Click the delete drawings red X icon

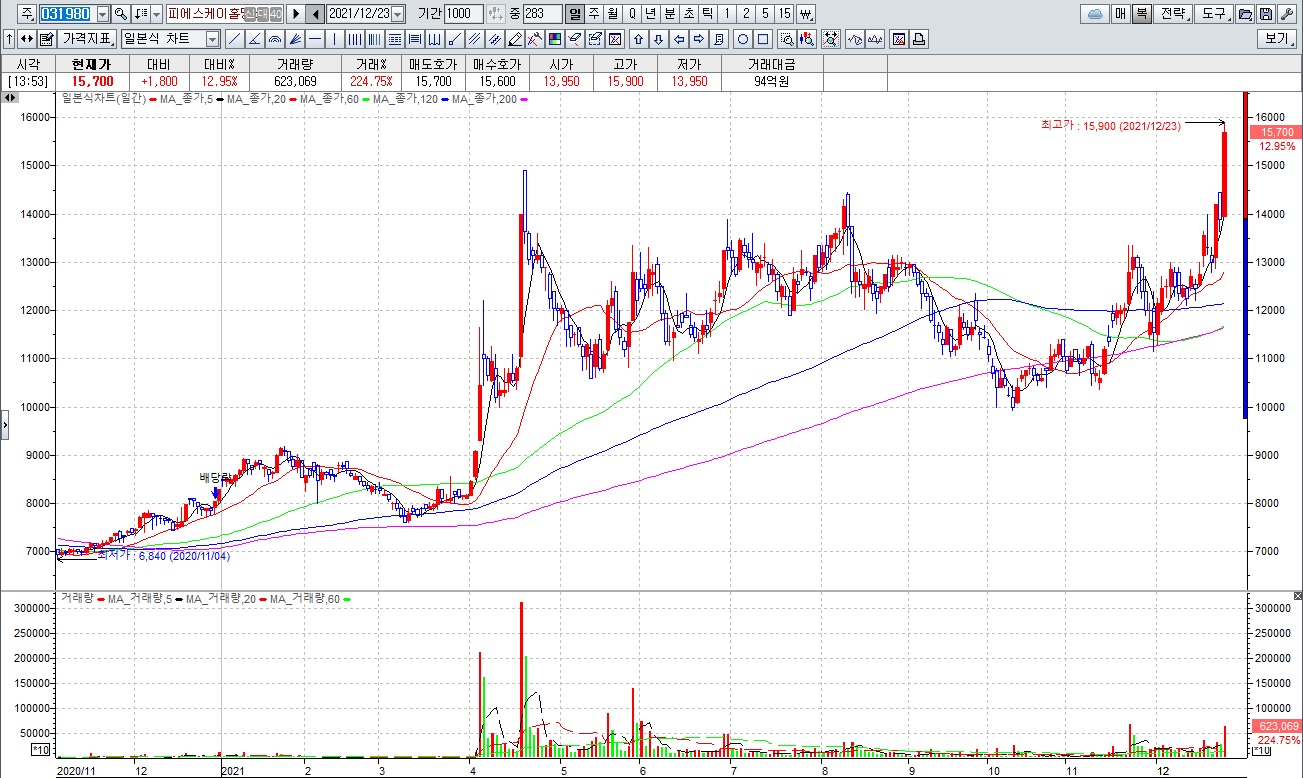click(615, 39)
